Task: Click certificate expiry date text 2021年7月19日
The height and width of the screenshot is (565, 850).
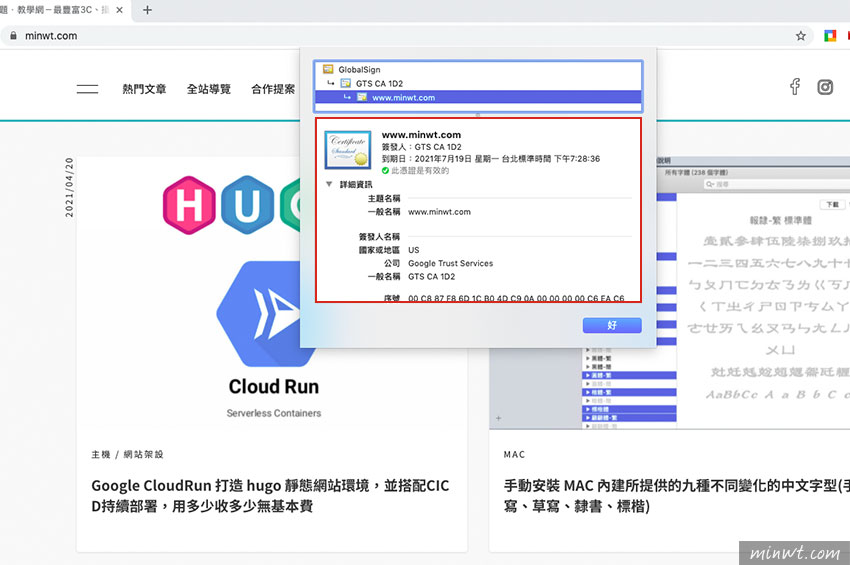Action: tap(443, 159)
